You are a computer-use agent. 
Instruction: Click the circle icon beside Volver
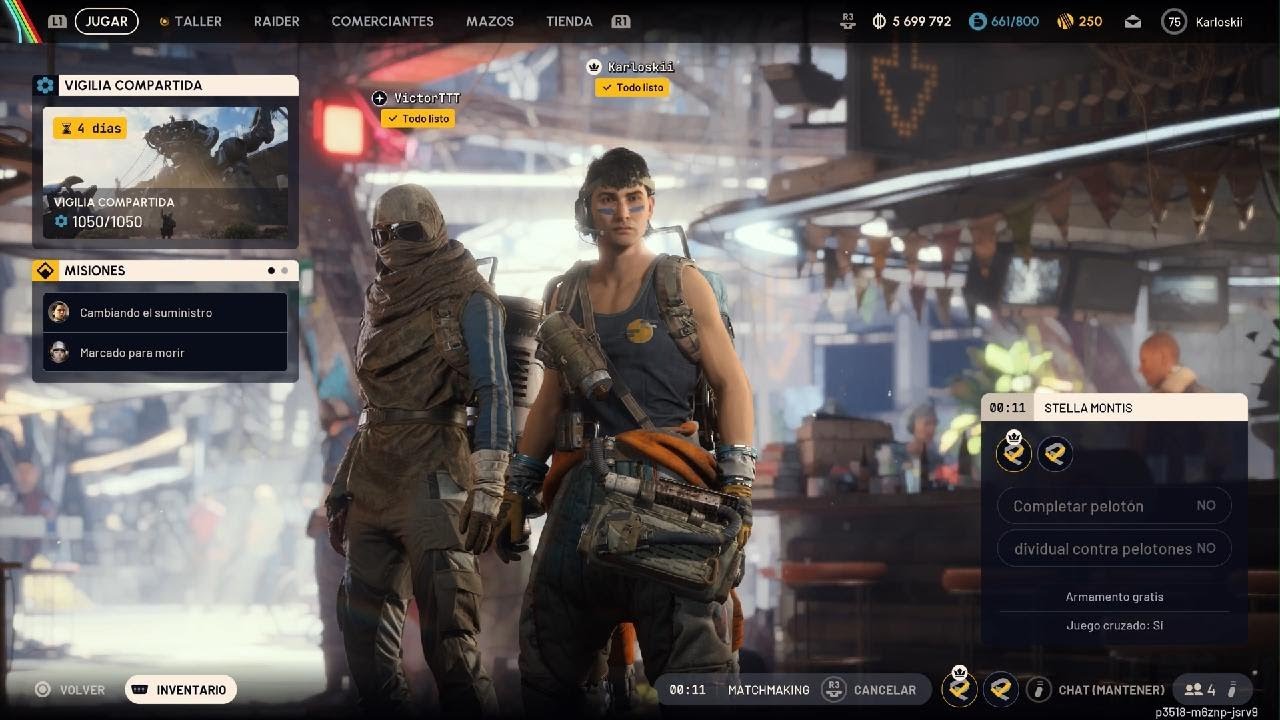click(x=42, y=689)
